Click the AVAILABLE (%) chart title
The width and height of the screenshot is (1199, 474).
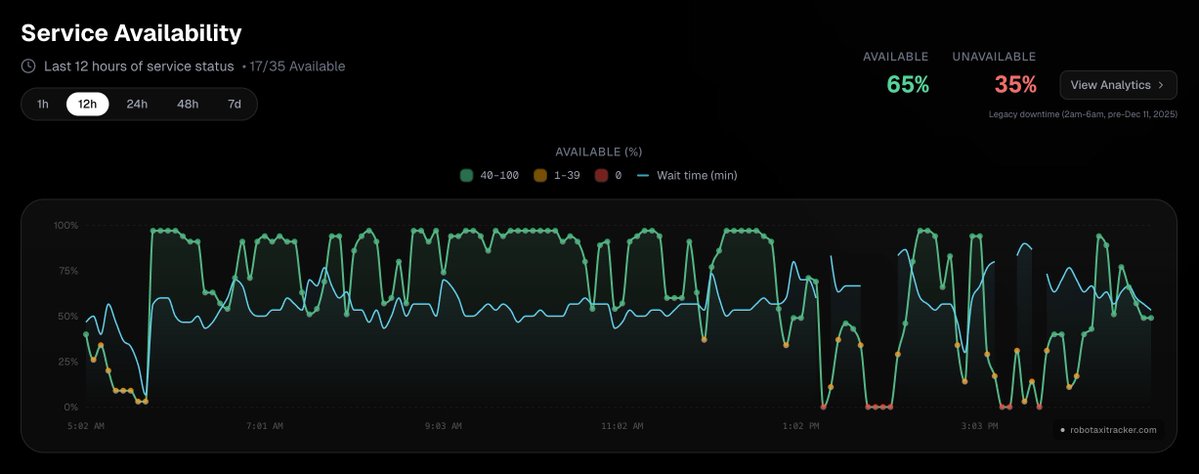pos(599,151)
